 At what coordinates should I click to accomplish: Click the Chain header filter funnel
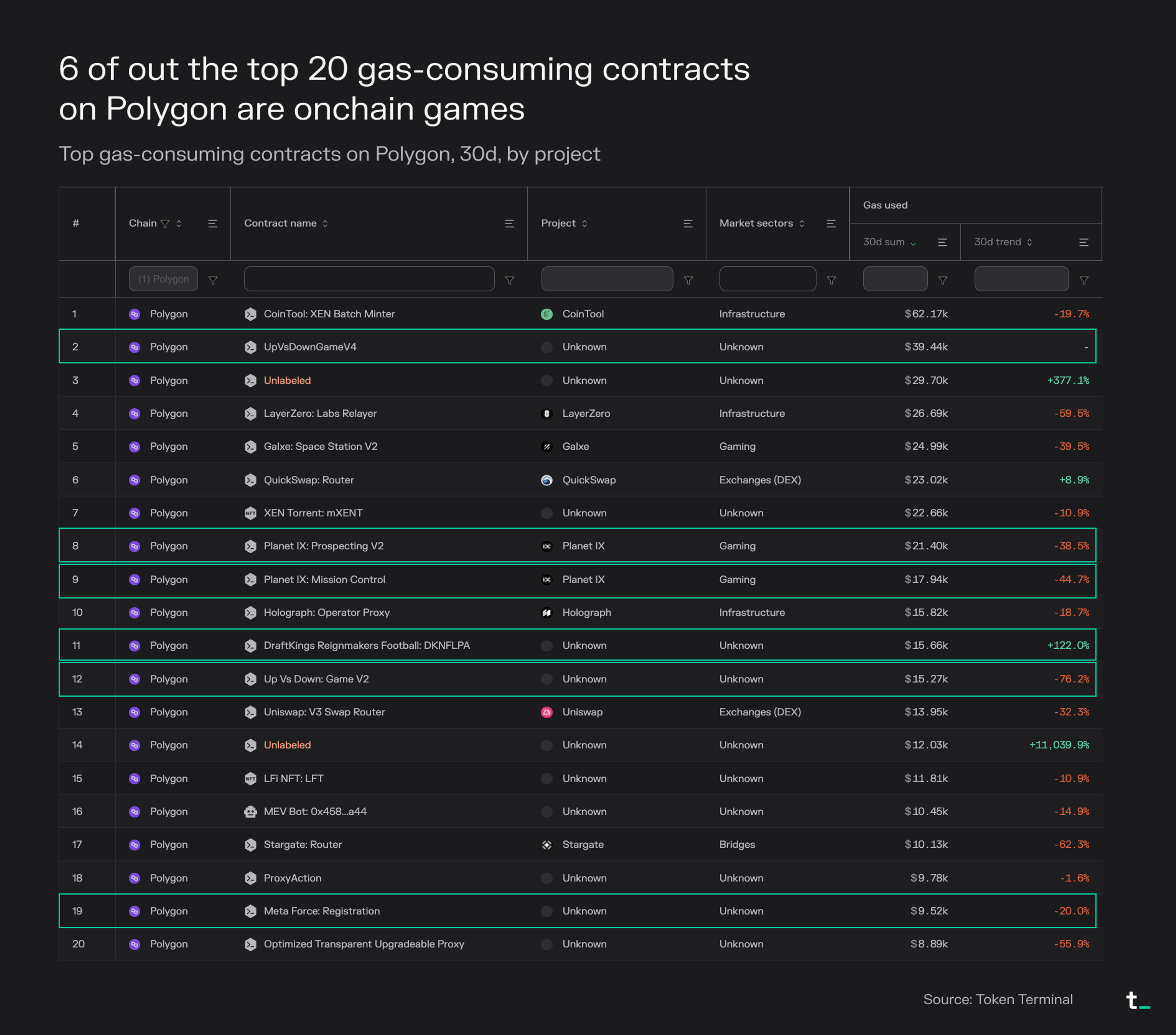[x=165, y=224]
